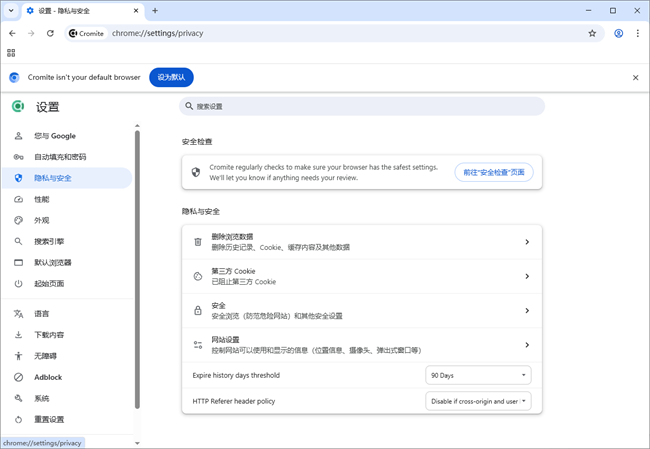This screenshot has height=449, width=650.
Task: Click the blocked-circle icon next to Adblock
Action: [x=18, y=377]
